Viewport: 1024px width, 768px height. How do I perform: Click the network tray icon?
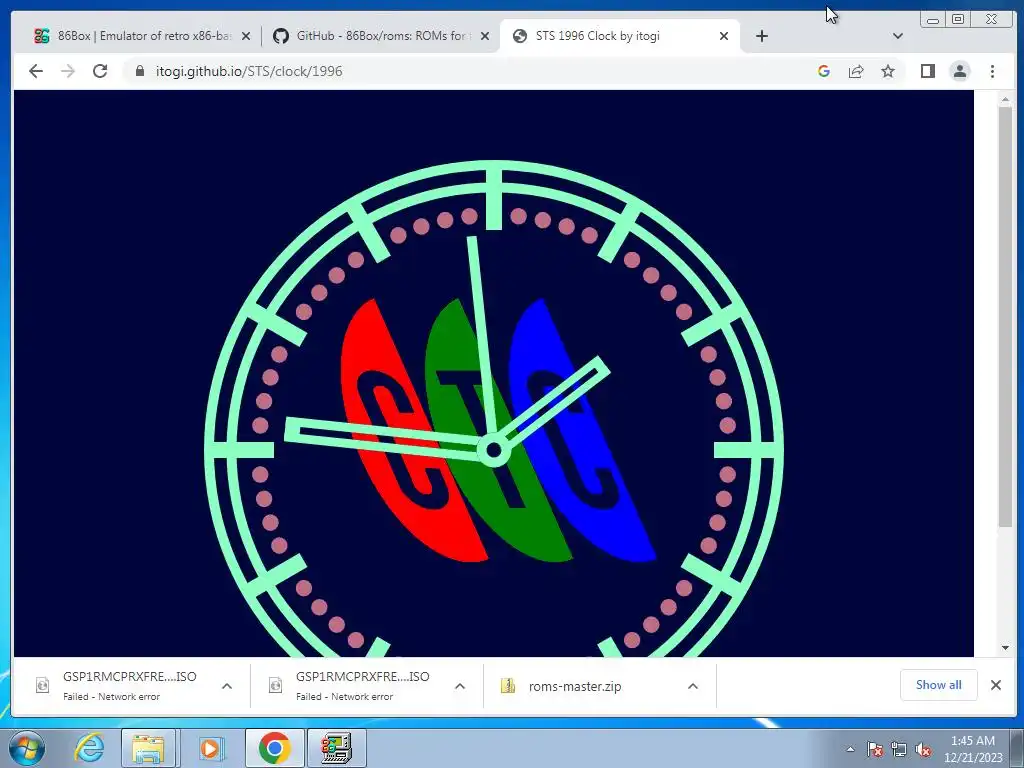coord(899,749)
